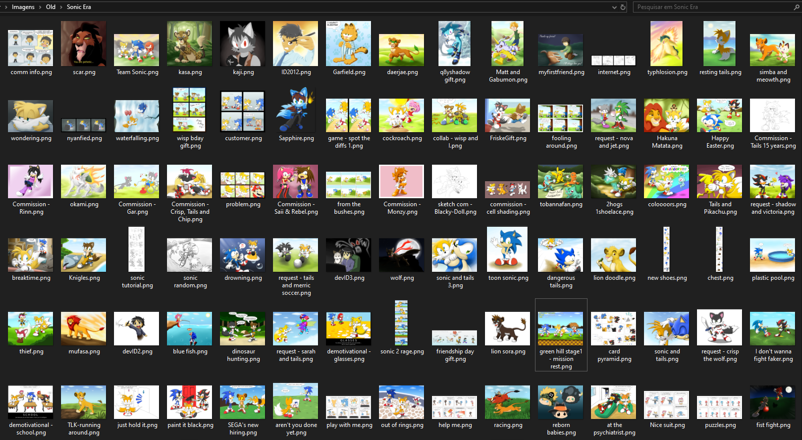Select card pyramid.png thumbnail
Image resolution: width=802 pixels, height=440 pixels.
613,328
